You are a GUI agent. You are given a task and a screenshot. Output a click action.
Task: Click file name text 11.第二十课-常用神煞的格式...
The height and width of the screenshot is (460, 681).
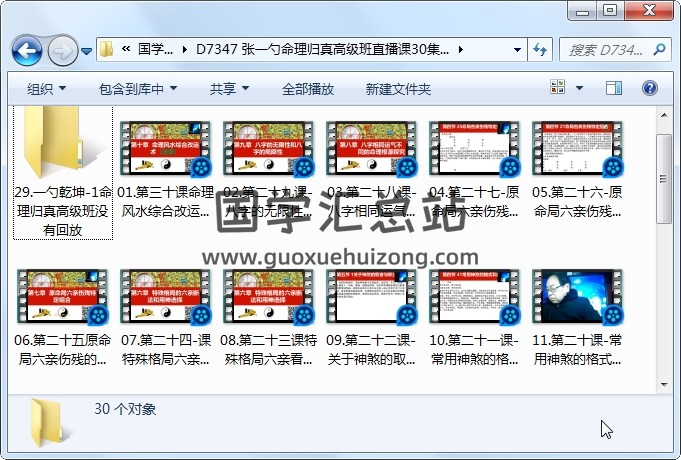[578, 350]
